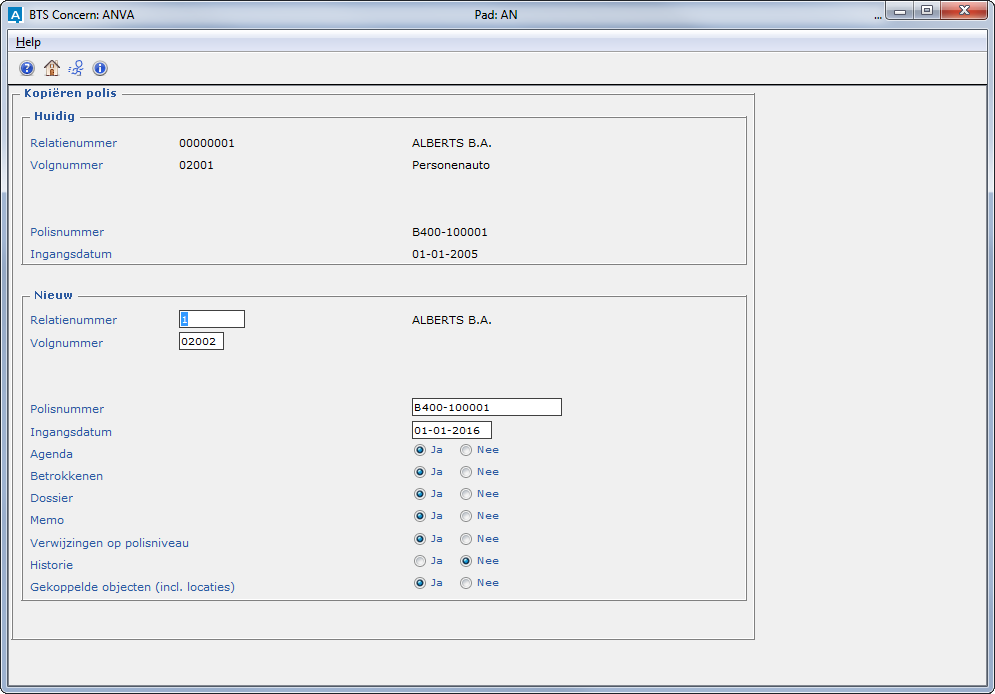Click the blue info icon in toolbar
The image size is (995, 694).
(100, 69)
